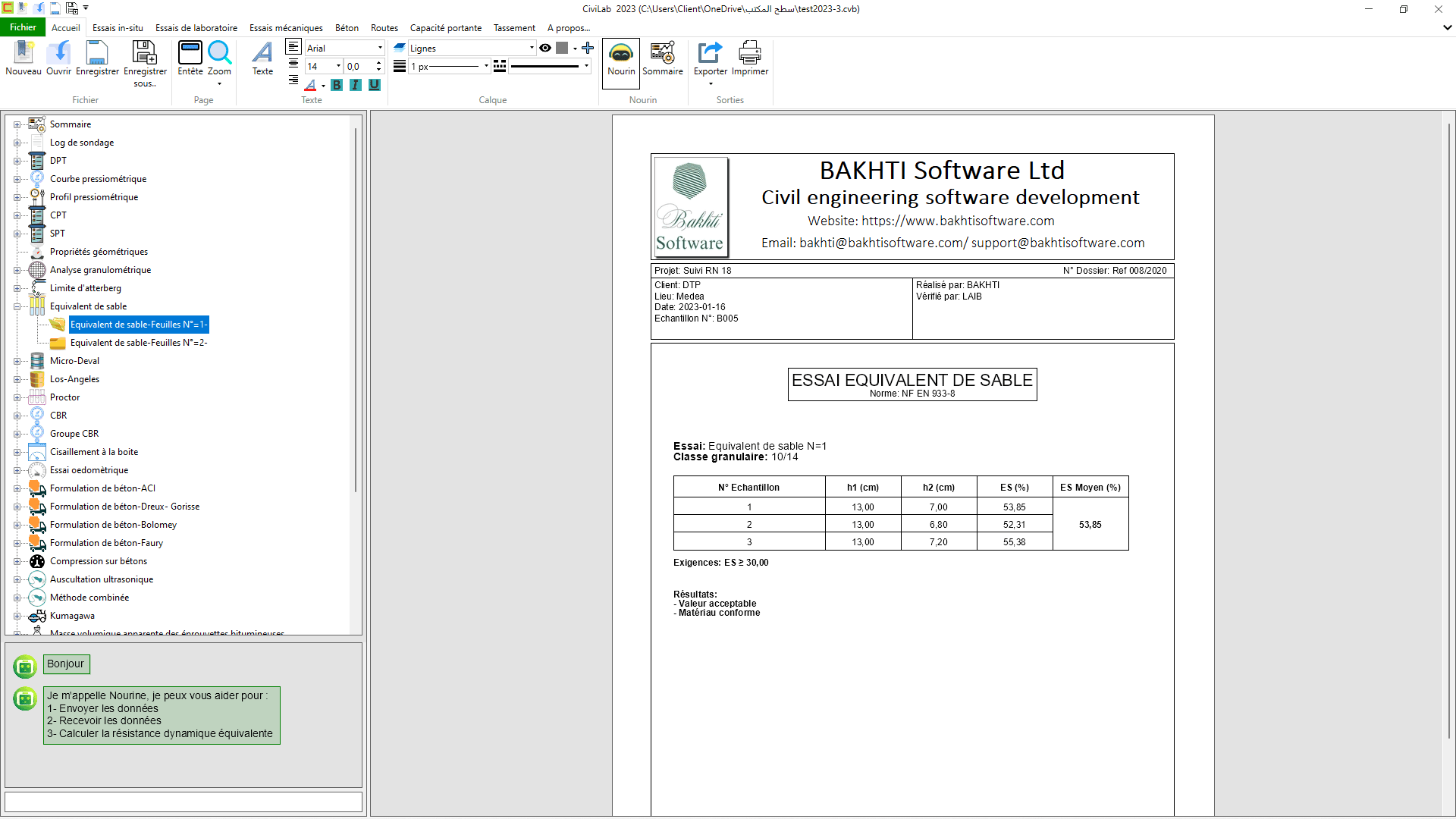Select the Micro-Deval tree item
The image size is (1456, 819).
74,361
